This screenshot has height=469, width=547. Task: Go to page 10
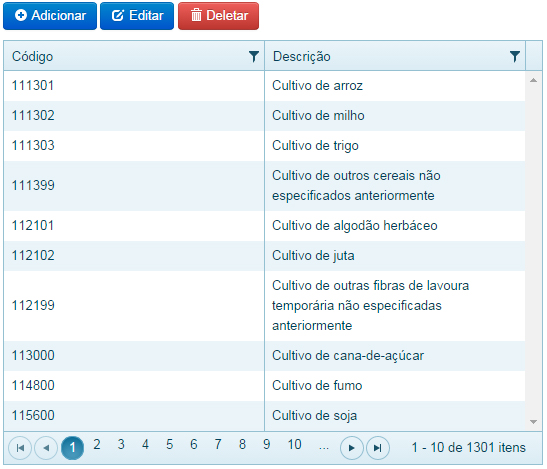point(294,445)
